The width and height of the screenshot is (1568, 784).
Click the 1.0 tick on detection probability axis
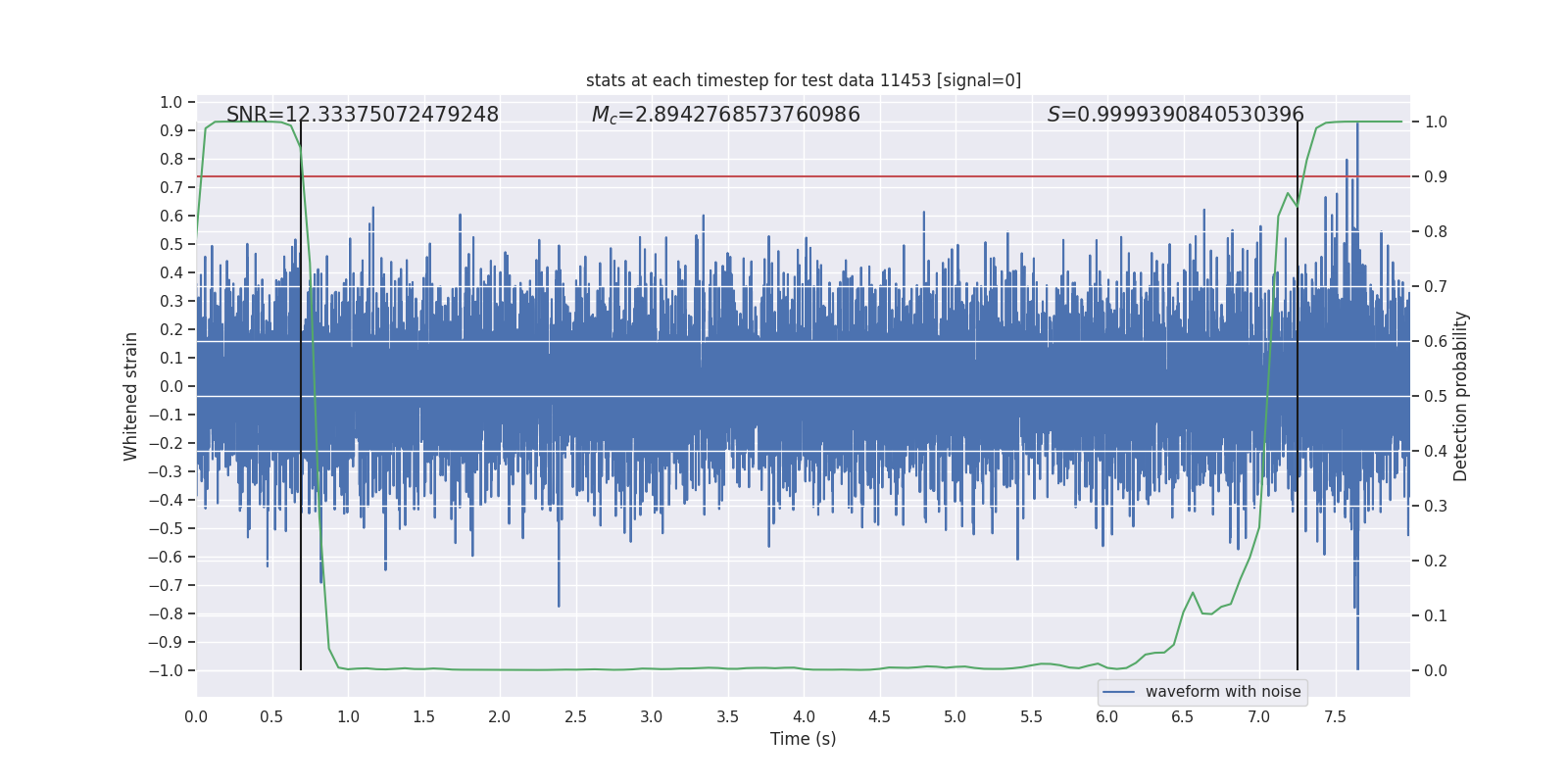[x=1436, y=122]
